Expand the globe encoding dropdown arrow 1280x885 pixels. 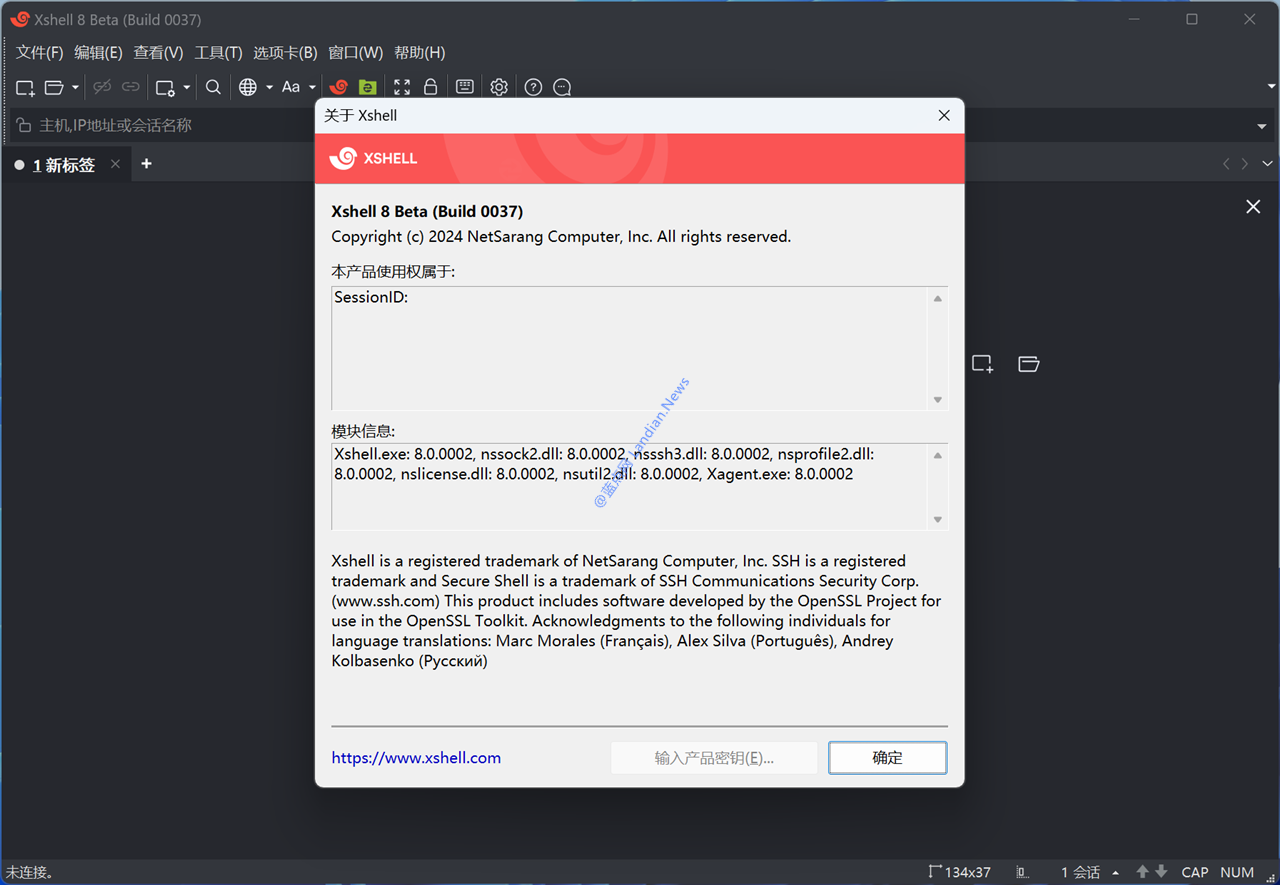coord(269,88)
